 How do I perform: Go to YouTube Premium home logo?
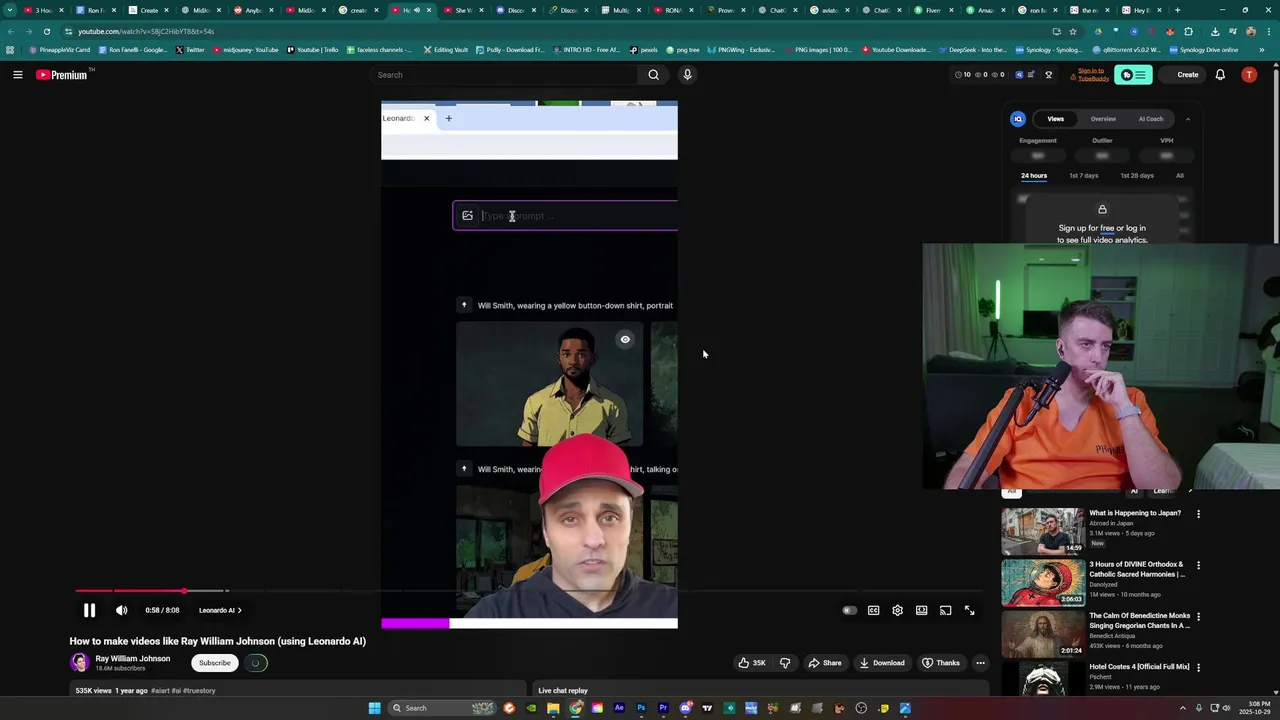pyautogui.click(x=62, y=75)
